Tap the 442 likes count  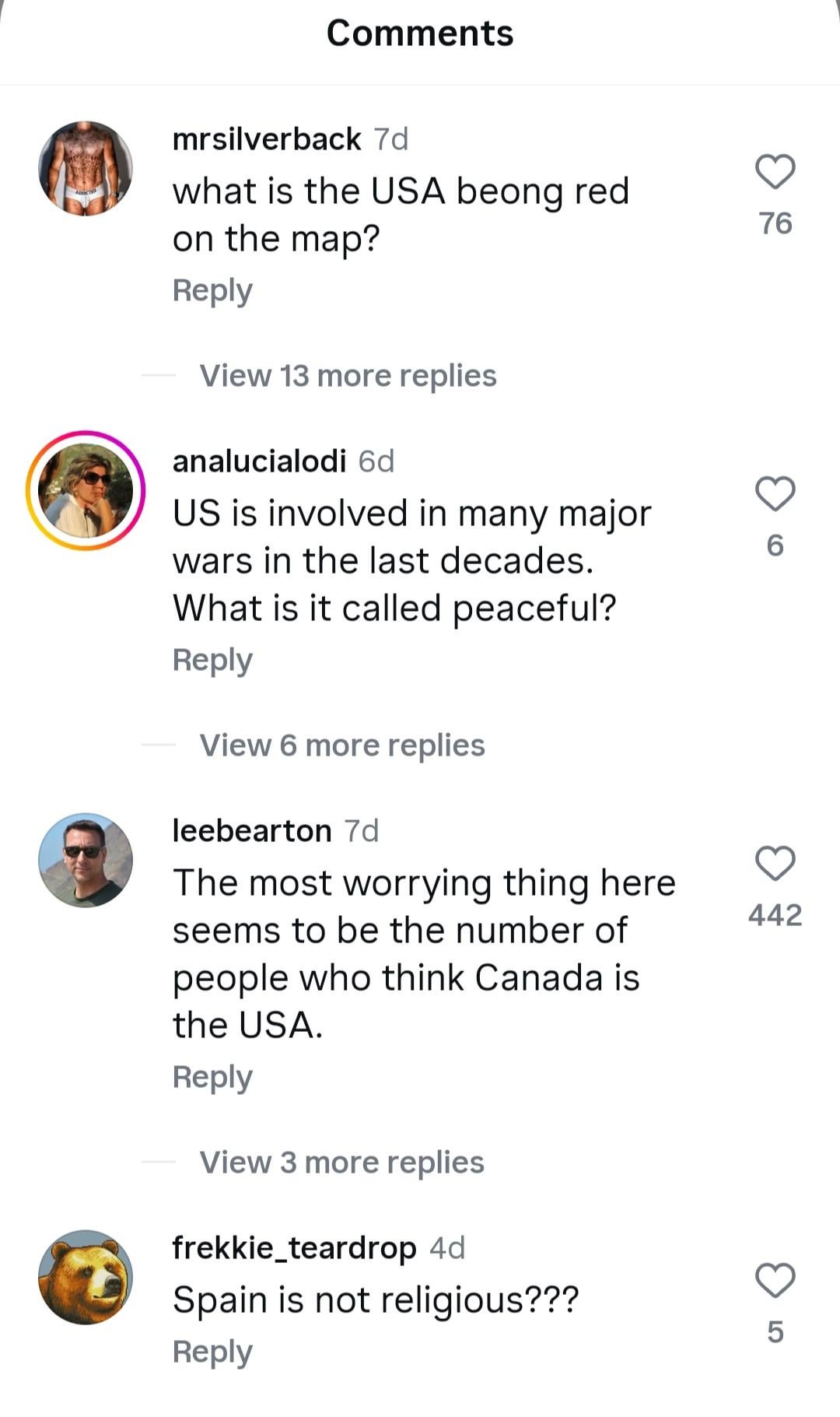[x=775, y=915]
